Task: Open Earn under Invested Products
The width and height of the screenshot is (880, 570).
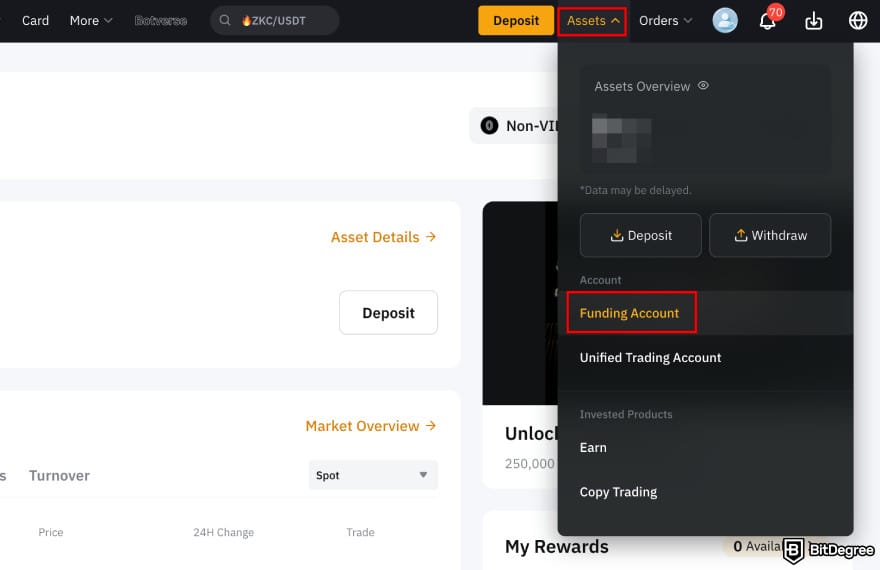Action: 705,447
